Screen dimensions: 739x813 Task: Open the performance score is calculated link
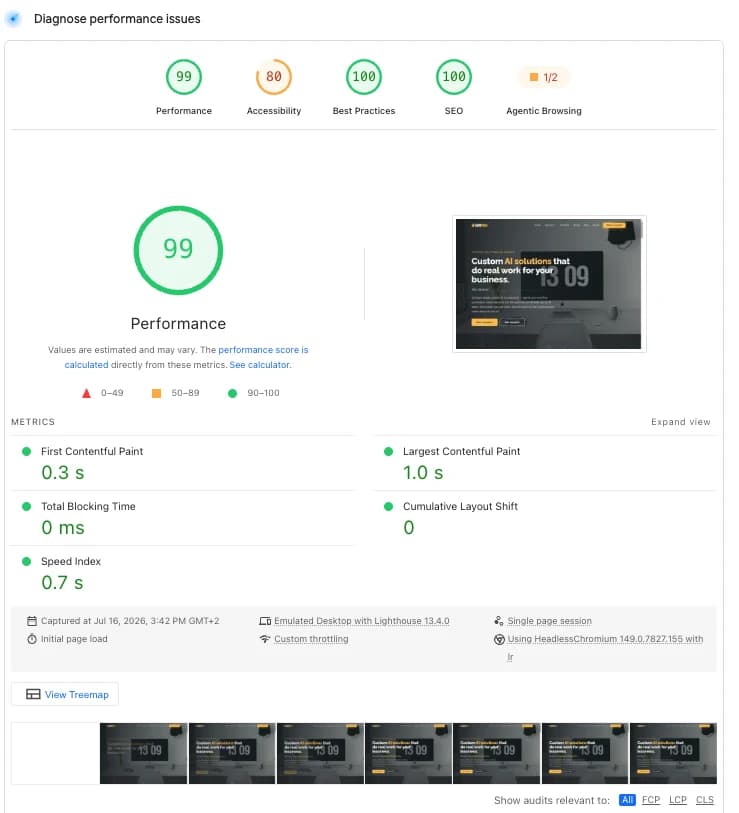point(263,350)
